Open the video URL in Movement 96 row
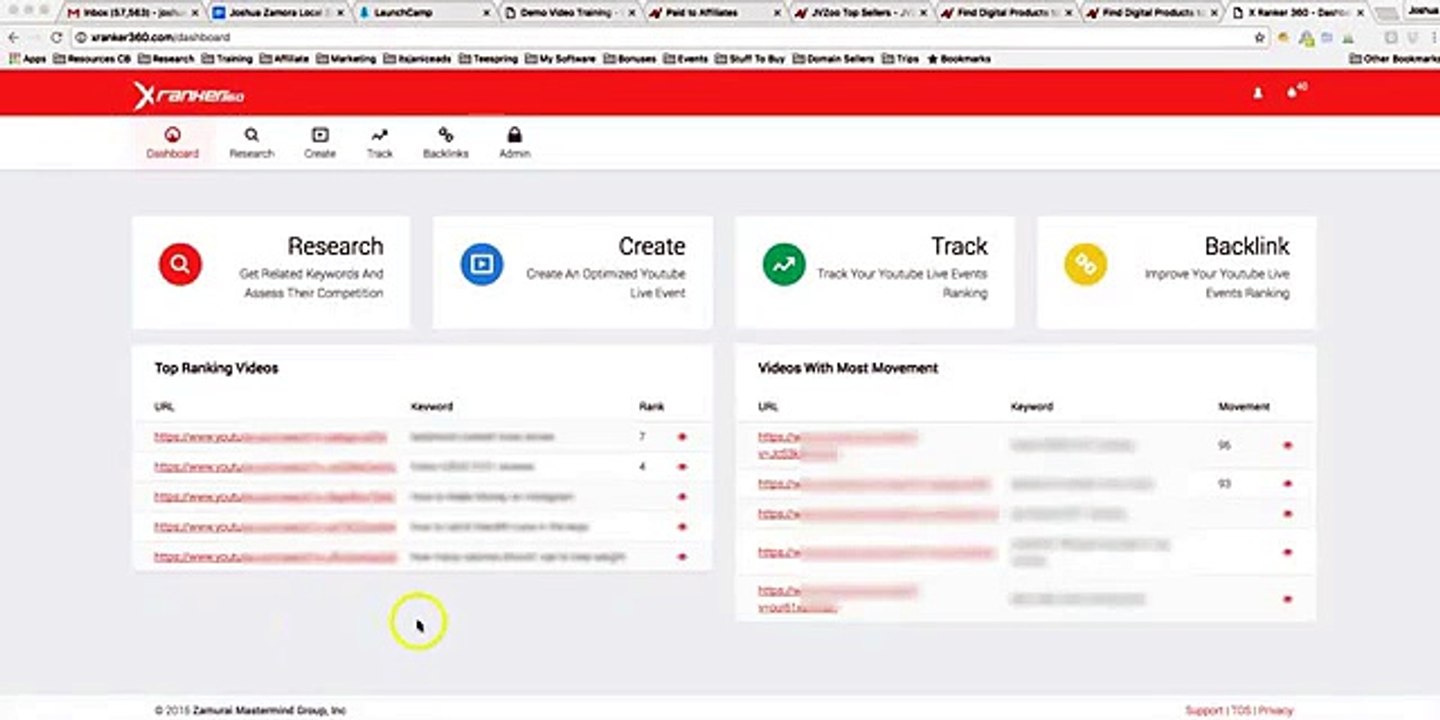Image resolution: width=1440 pixels, height=720 pixels. click(837, 445)
